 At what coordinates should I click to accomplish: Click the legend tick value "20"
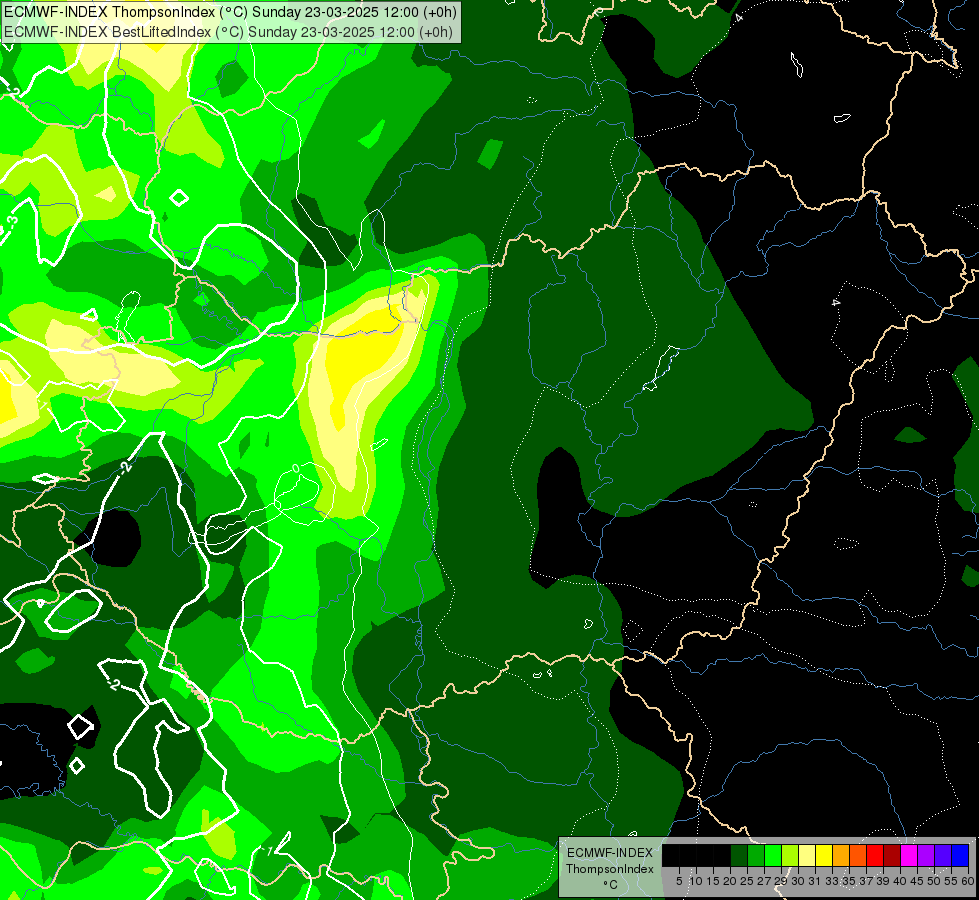[730, 881]
